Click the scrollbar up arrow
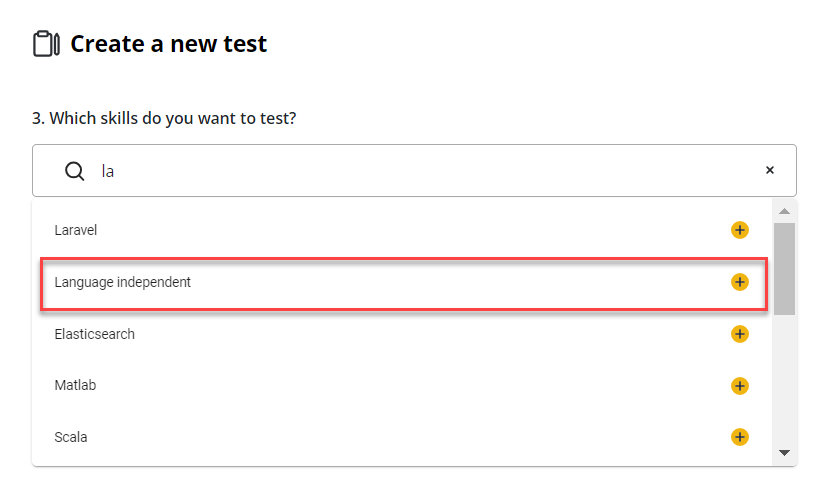Screen dimensions: 834x501 tap(784, 211)
